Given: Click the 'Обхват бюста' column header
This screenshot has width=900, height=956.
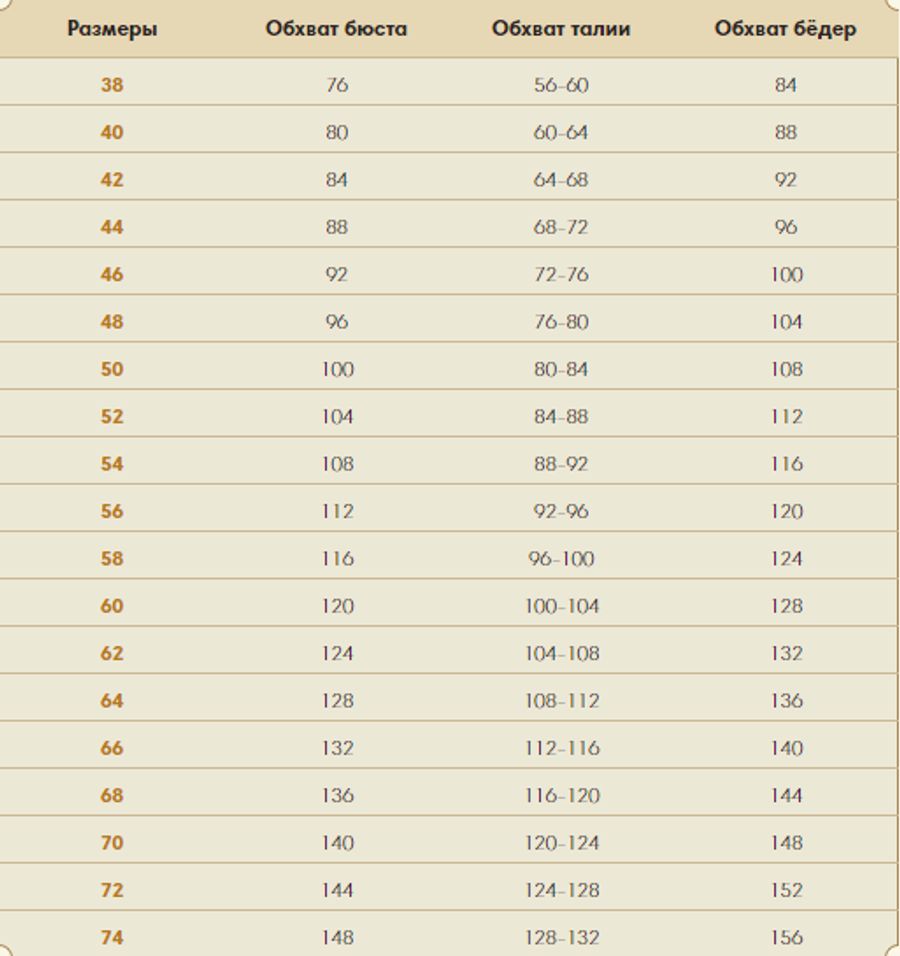Looking at the screenshot, I should coord(336,29).
